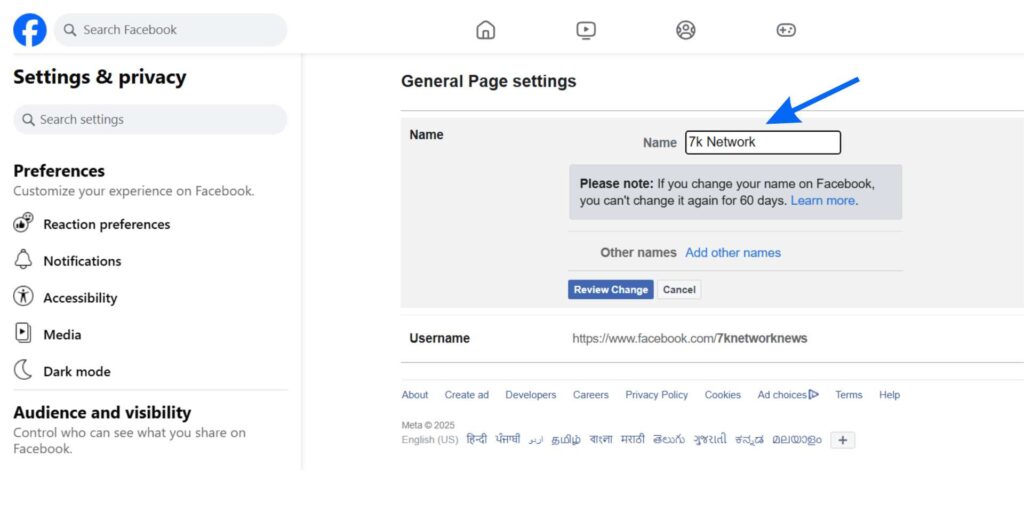Image resolution: width=1024 pixels, height=512 pixels.
Task: Click the plus button for more languages
Action: coord(842,440)
